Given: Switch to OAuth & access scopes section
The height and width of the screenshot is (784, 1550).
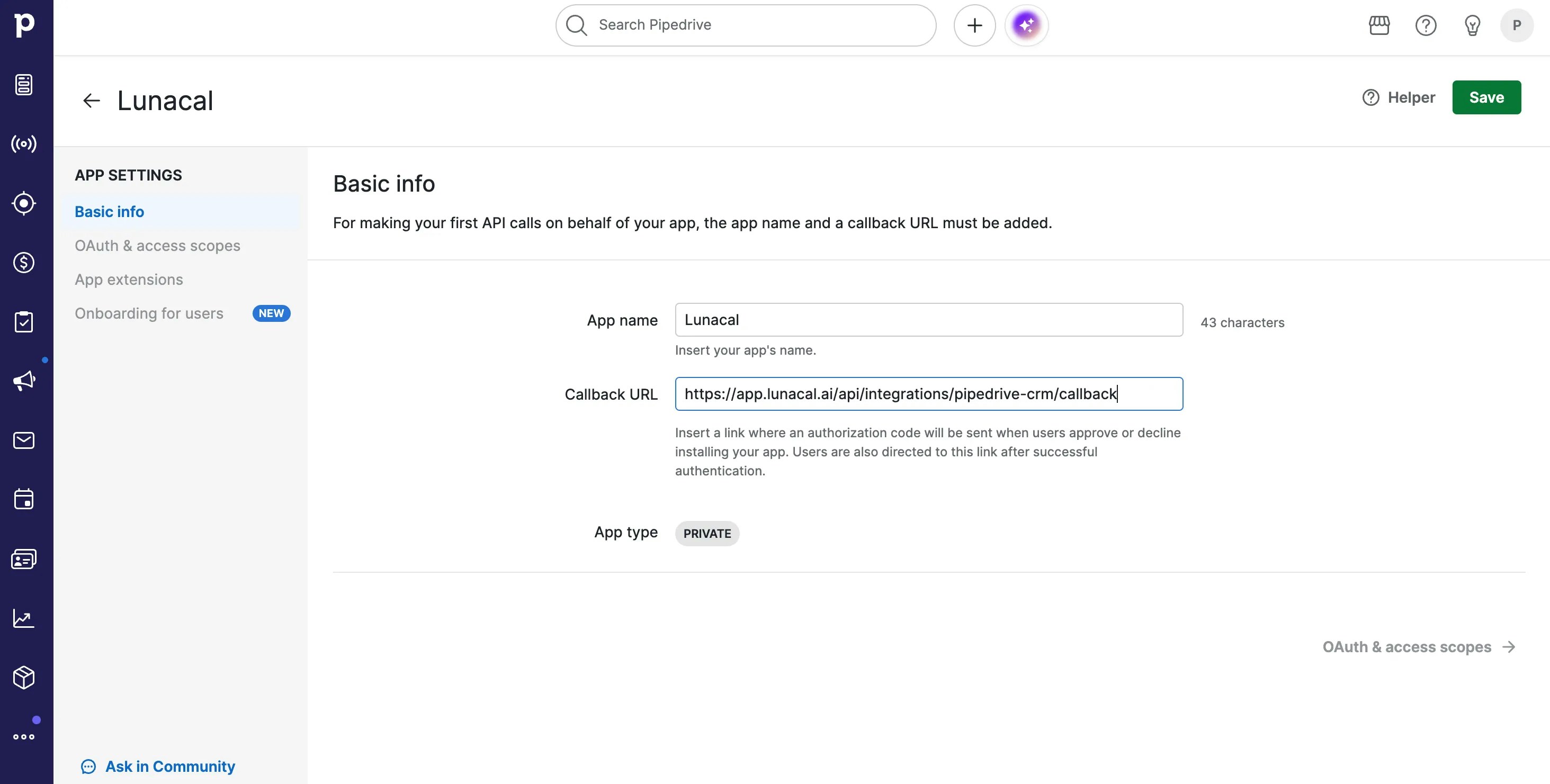Looking at the screenshot, I should click(157, 246).
